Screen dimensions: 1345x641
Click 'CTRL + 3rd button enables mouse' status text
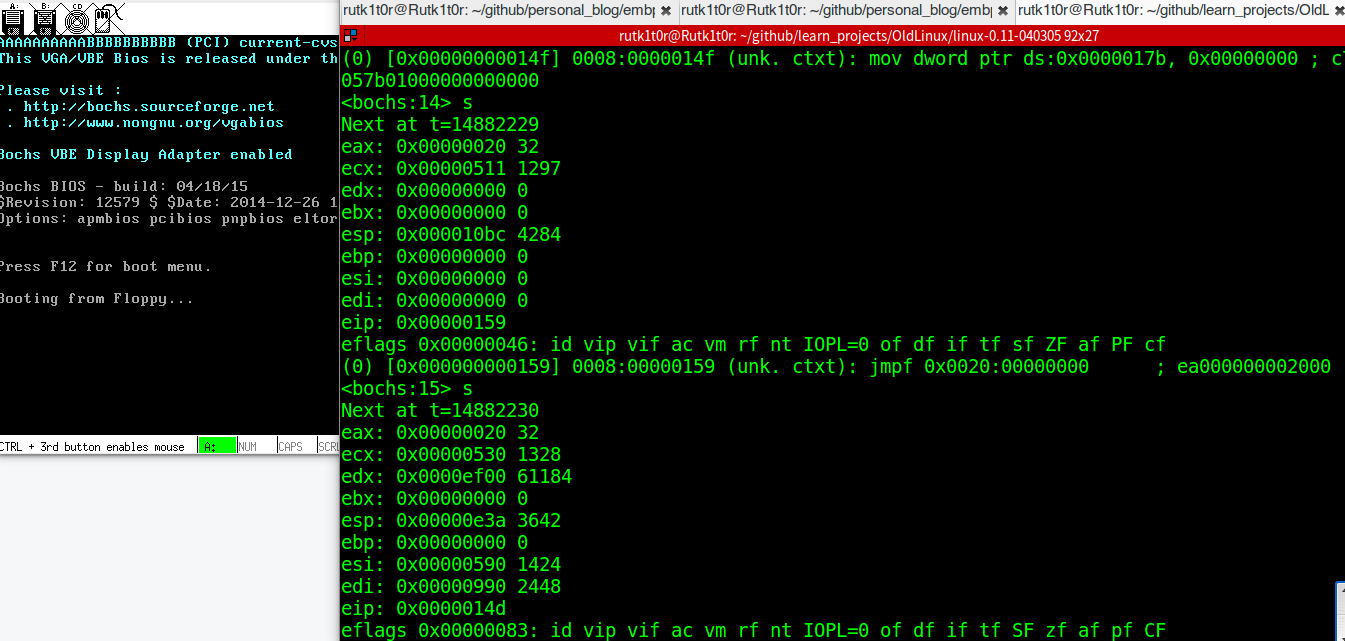pyautogui.click(x=92, y=447)
